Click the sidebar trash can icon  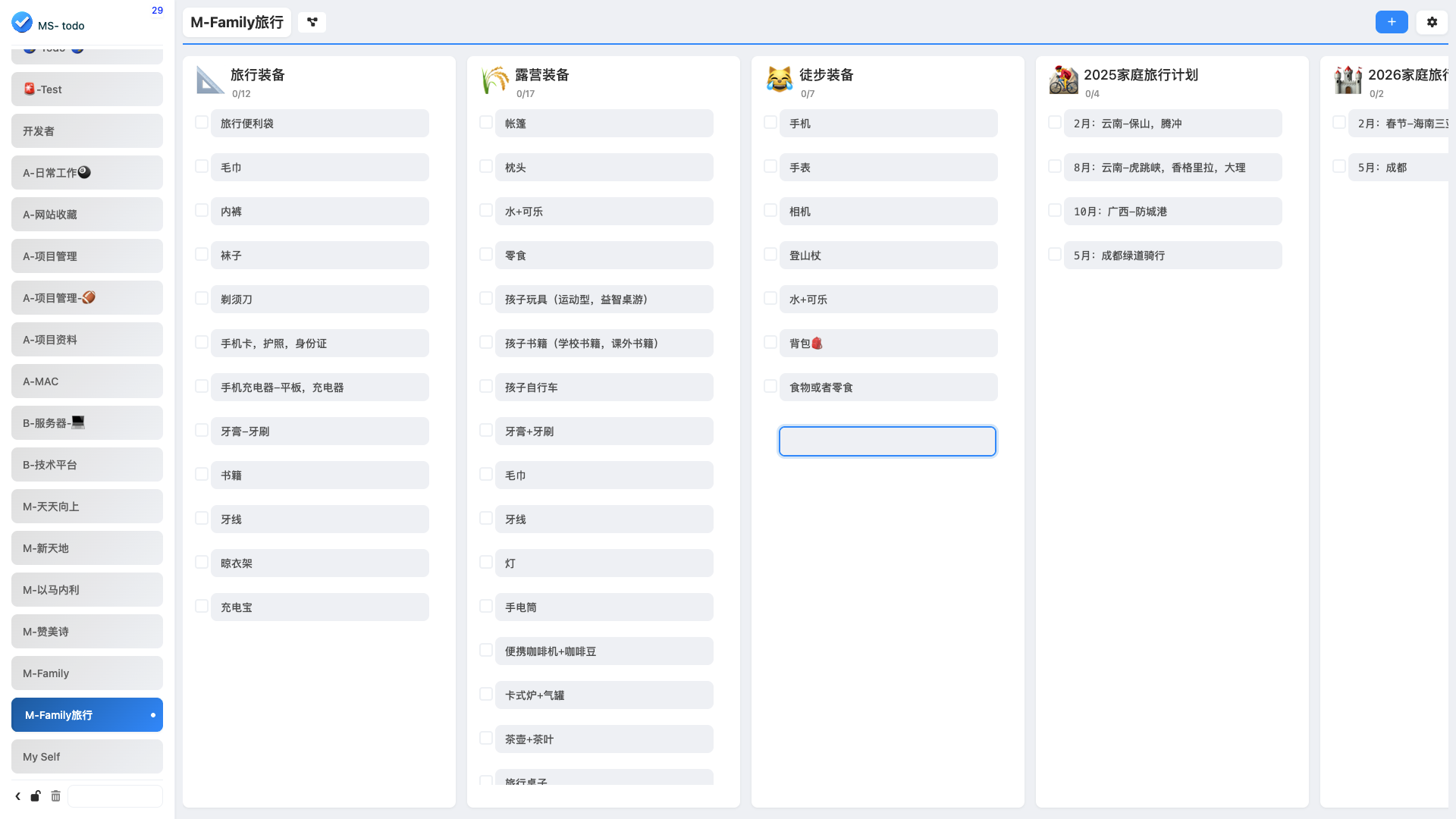[55, 795]
